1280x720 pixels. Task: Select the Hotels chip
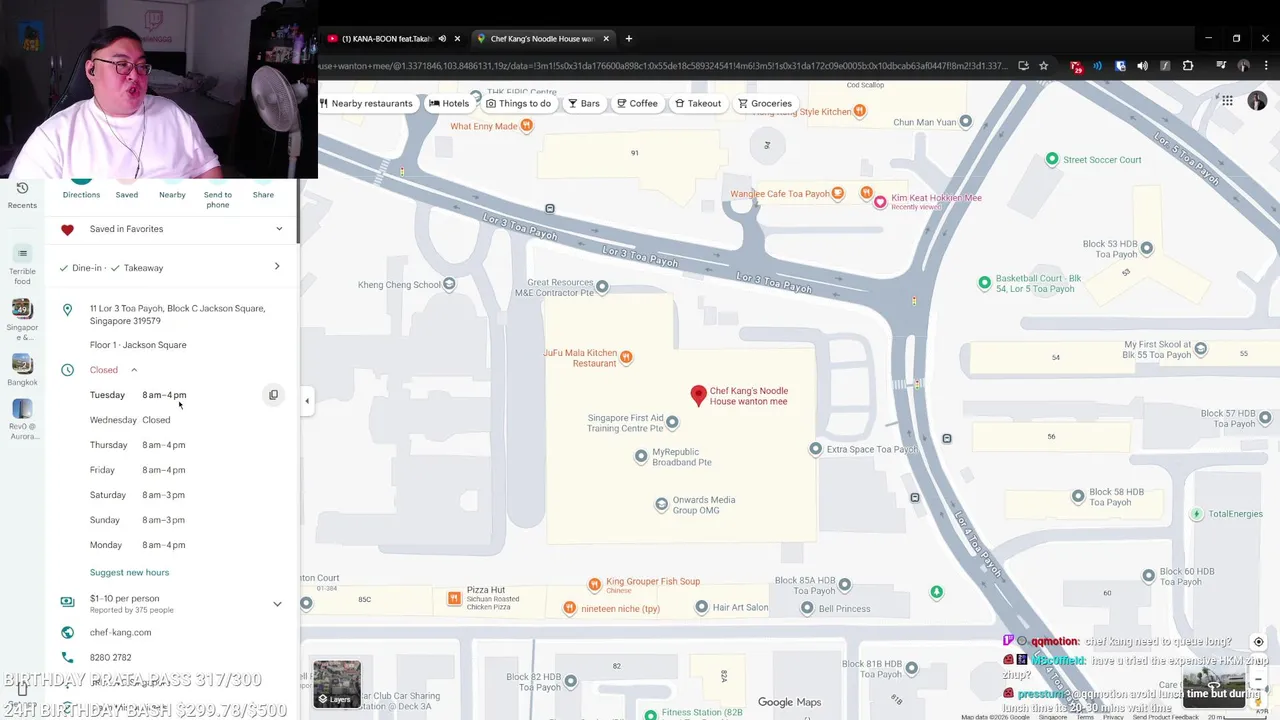(x=449, y=103)
